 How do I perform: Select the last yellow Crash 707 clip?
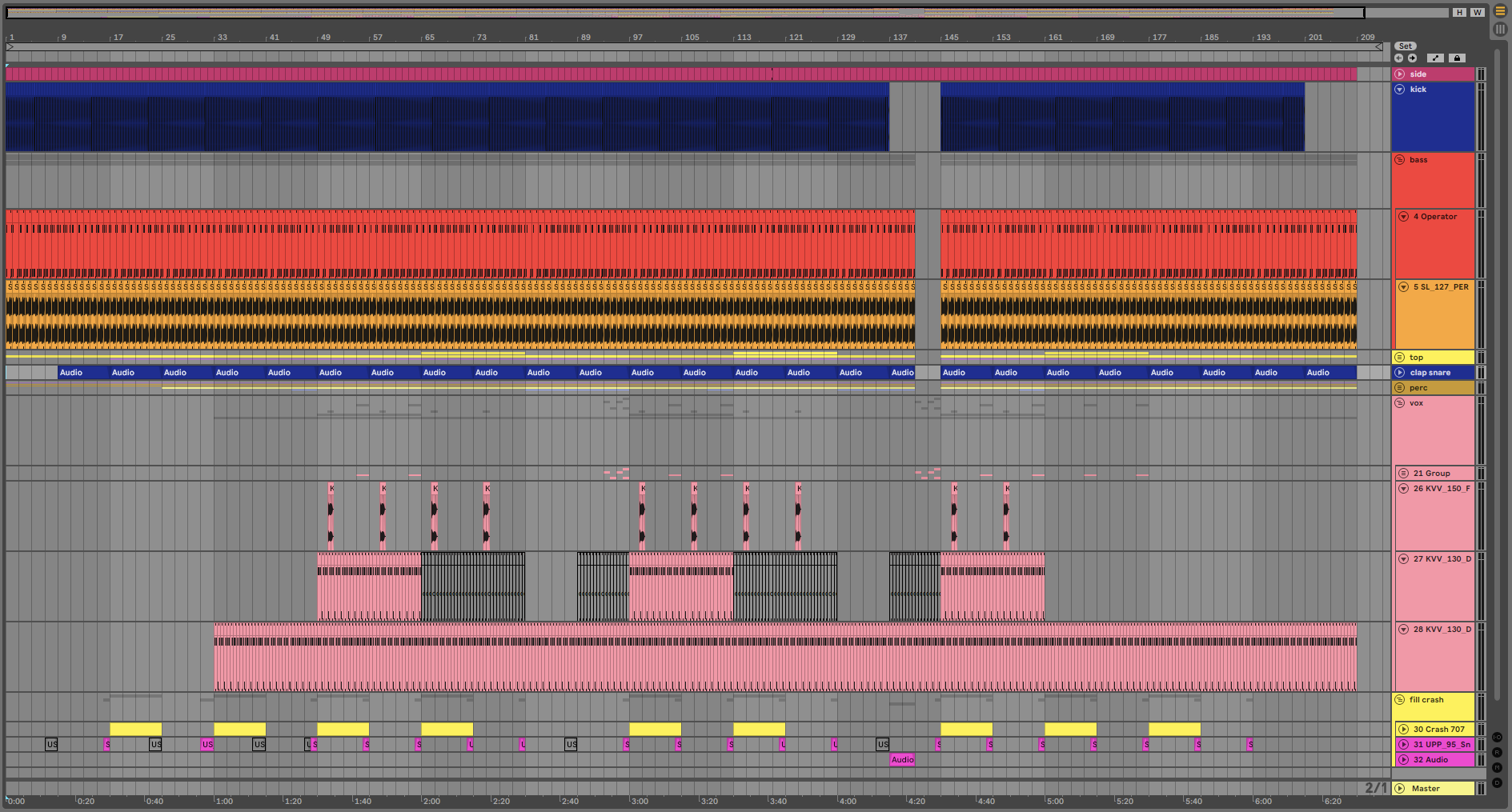(1174, 730)
